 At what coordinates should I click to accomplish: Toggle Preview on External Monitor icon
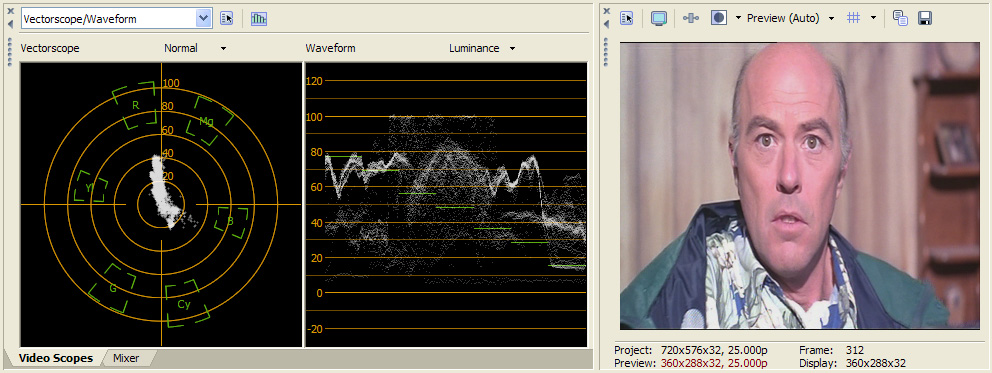659,18
